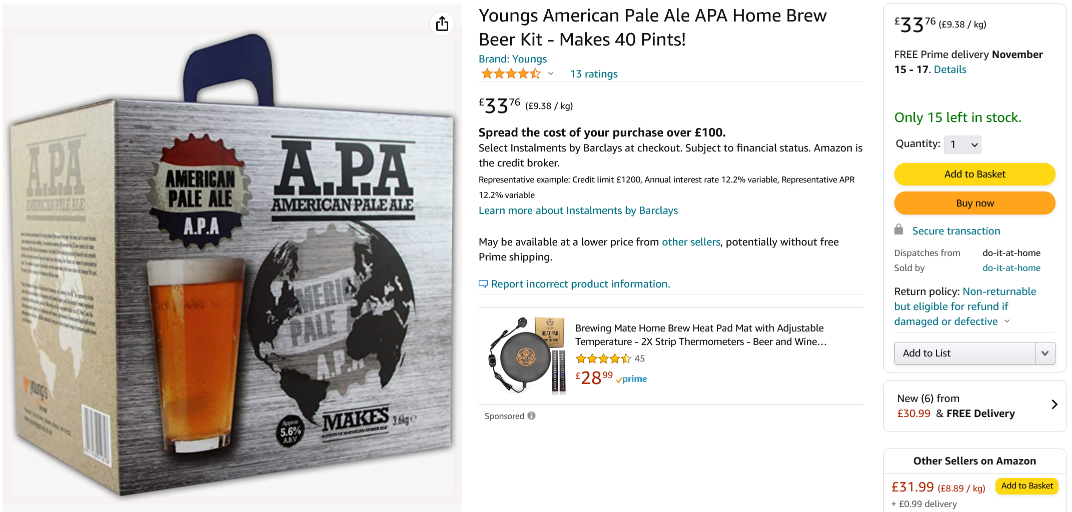Click the padlock icon beside Secure transaction
This screenshot has width=1072, height=512.
(899, 230)
